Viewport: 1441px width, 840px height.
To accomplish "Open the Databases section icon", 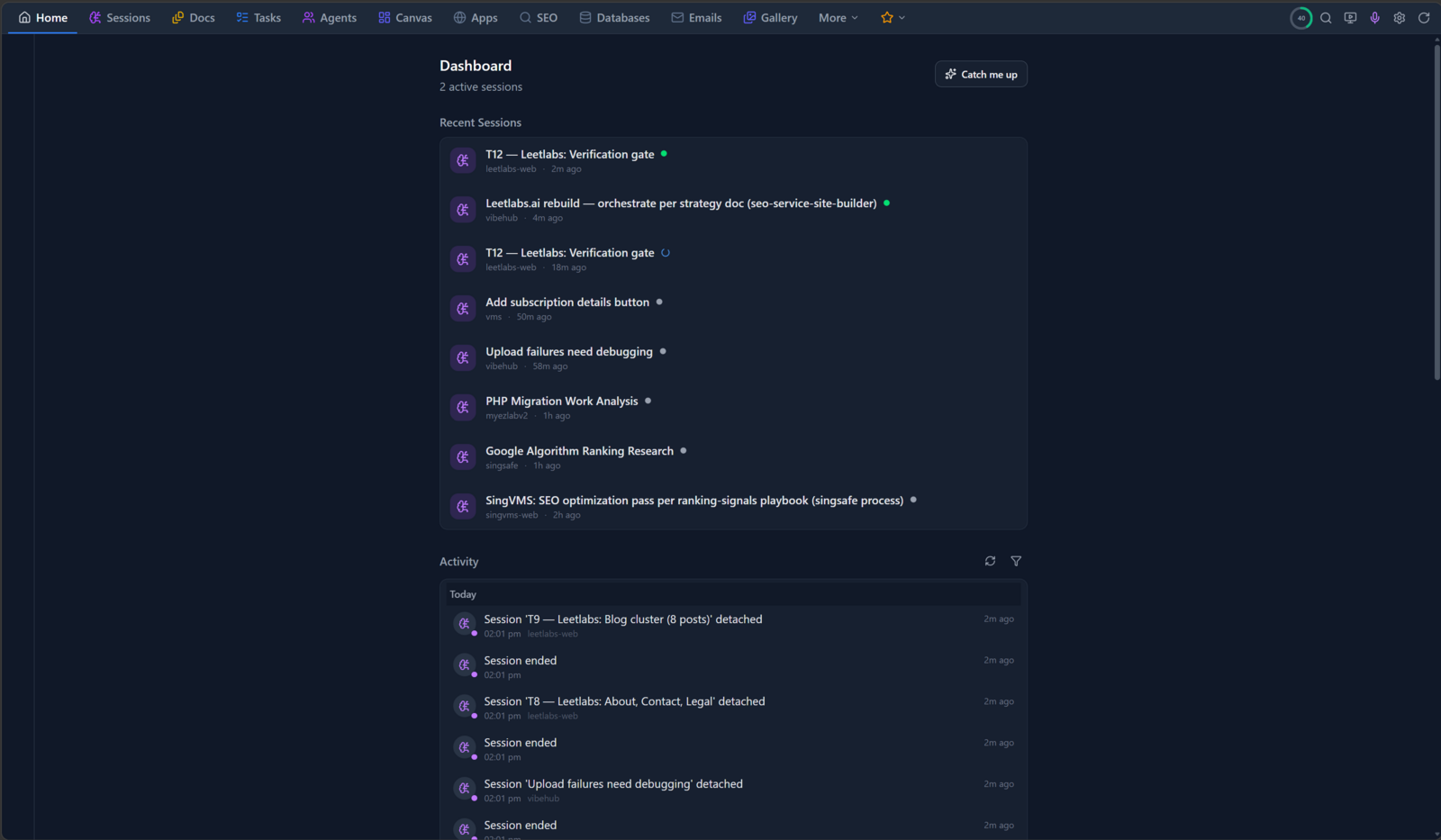I will [x=585, y=17].
